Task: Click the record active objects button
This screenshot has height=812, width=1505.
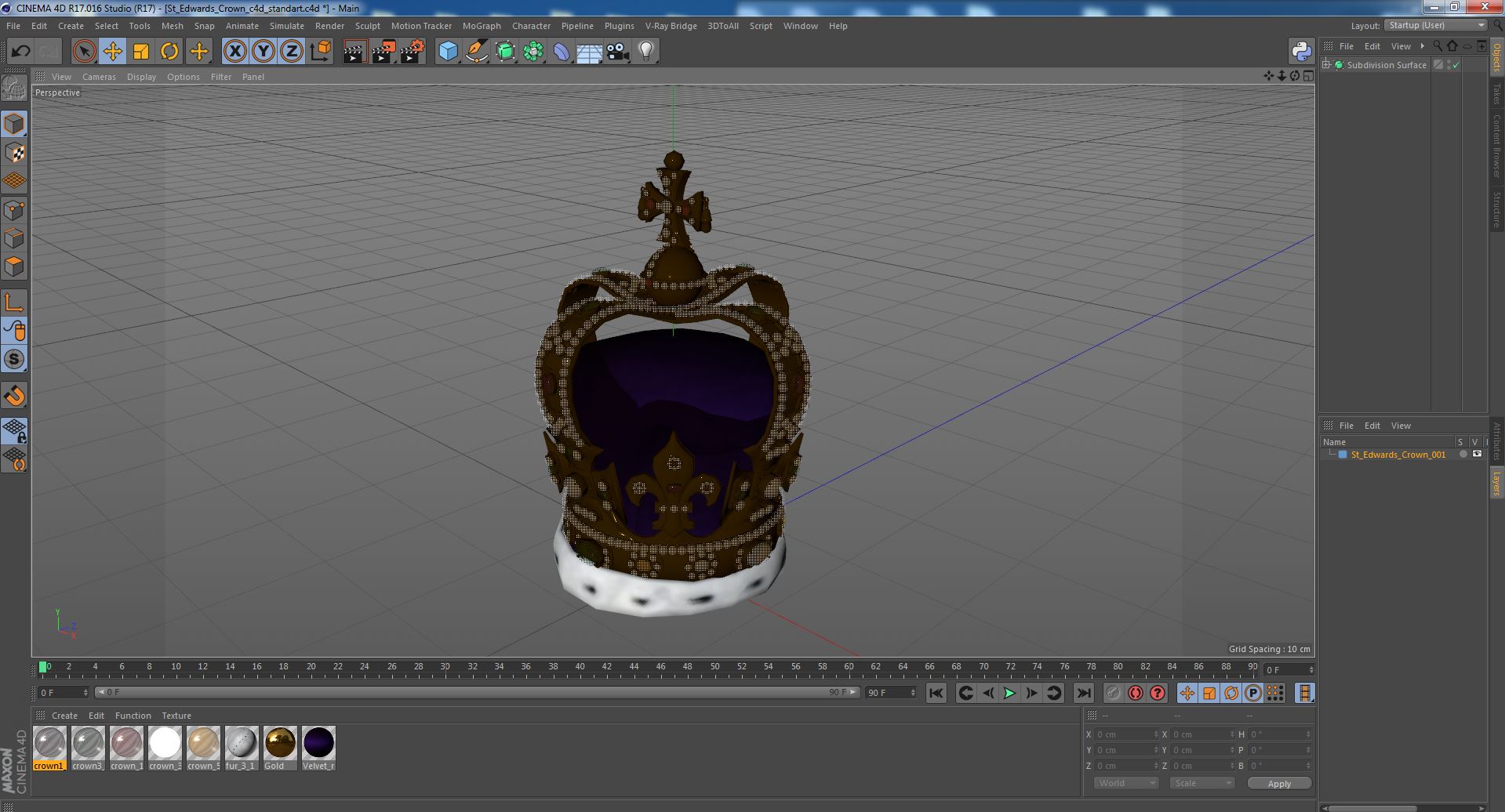Action: click(x=1113, y=693)
